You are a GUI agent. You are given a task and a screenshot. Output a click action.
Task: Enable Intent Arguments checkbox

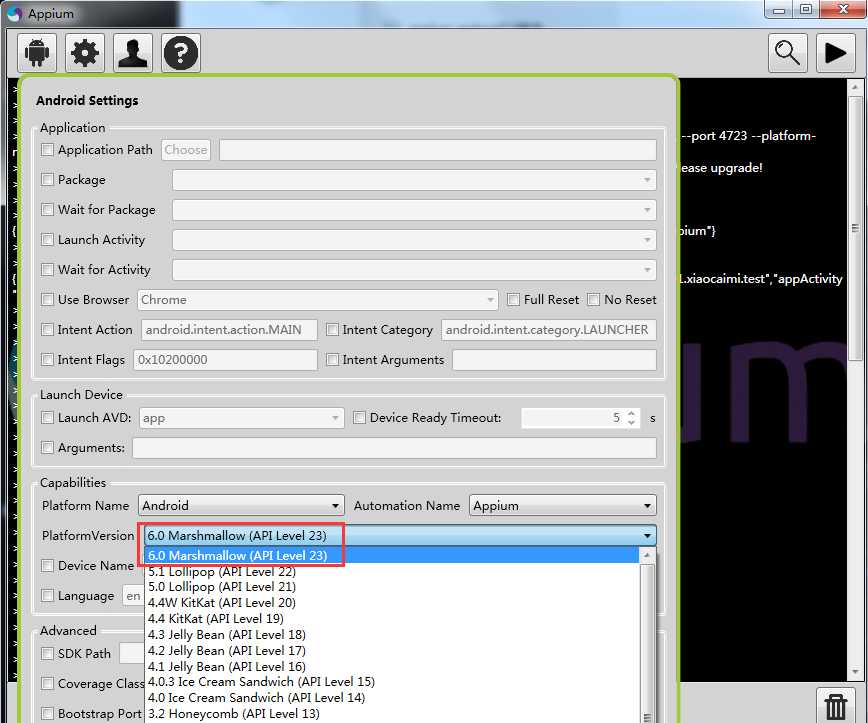(332, 359)
